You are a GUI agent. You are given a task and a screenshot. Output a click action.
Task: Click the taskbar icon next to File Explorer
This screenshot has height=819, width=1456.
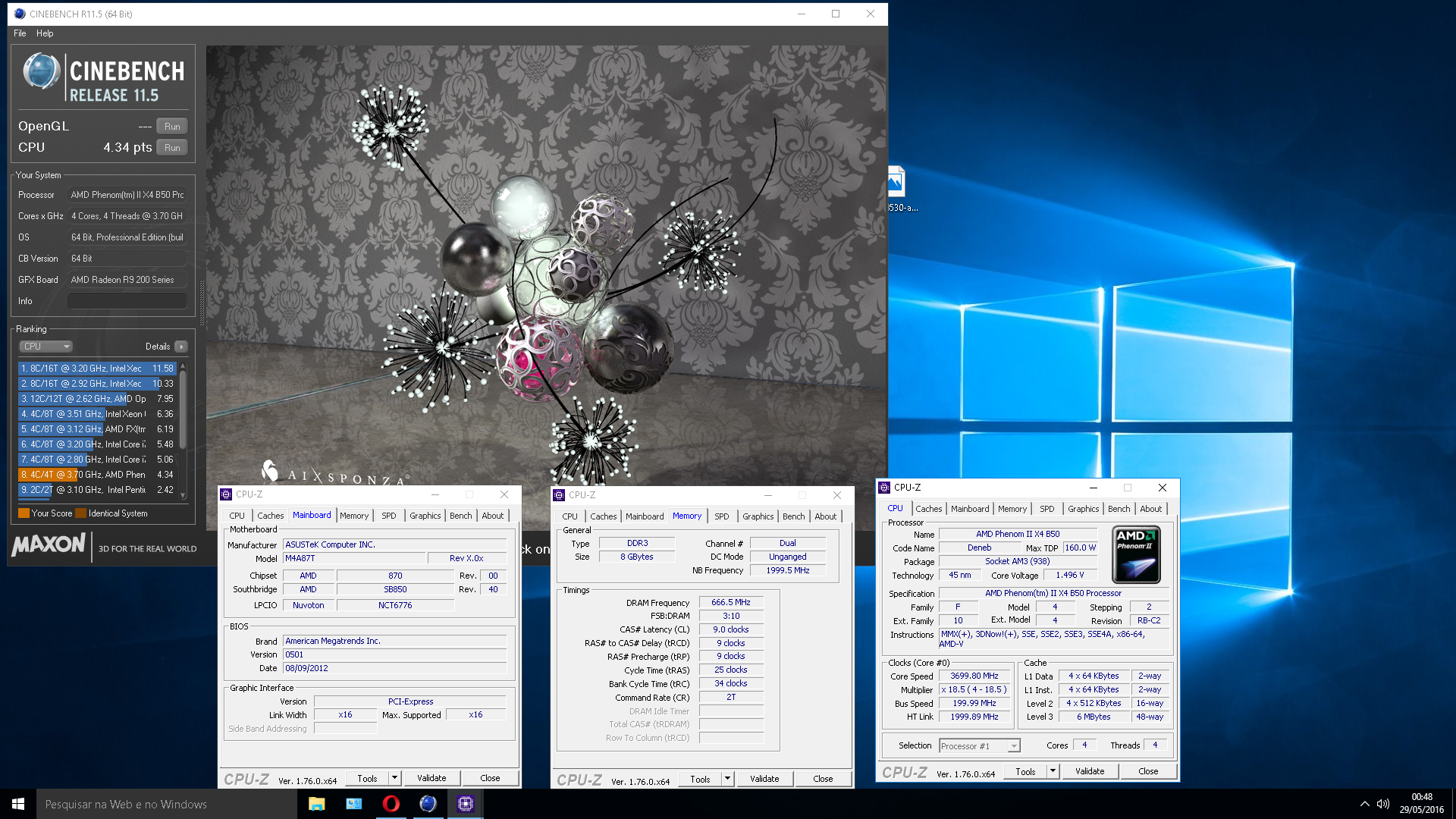pos(354,804)
